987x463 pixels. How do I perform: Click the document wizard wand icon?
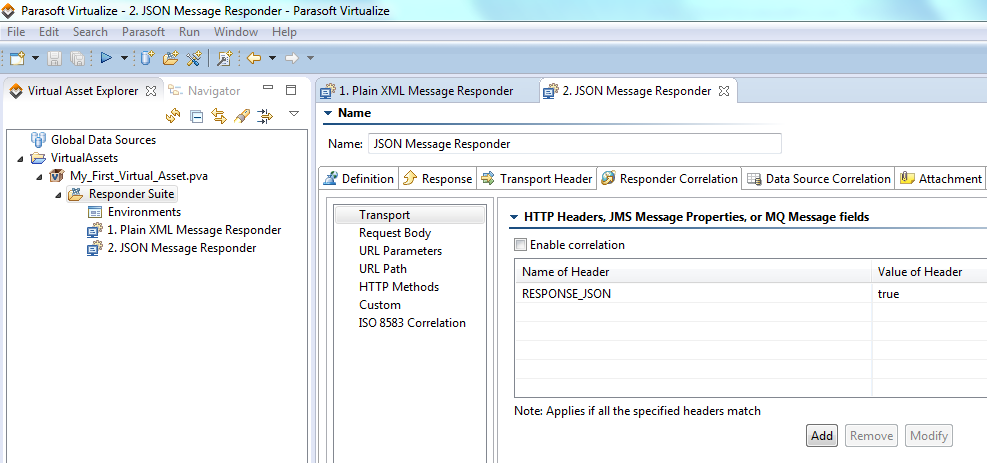225,59
